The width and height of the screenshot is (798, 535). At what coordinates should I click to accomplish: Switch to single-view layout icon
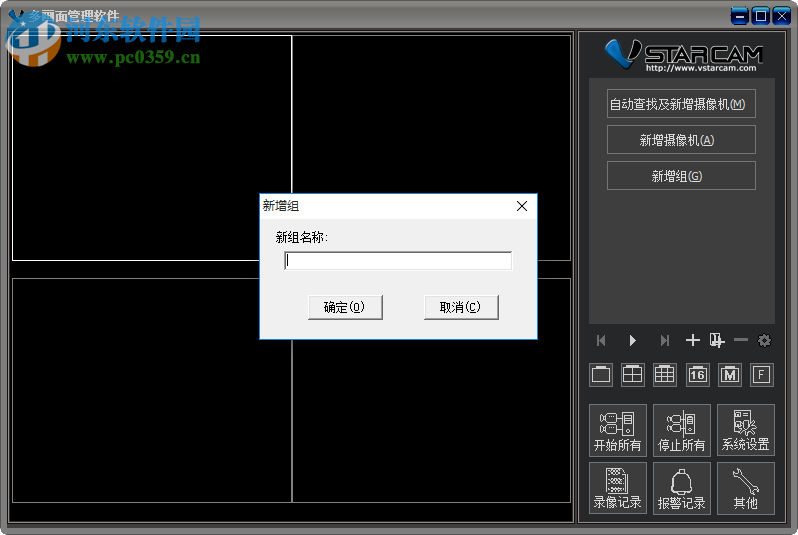[x=601, y=375]
